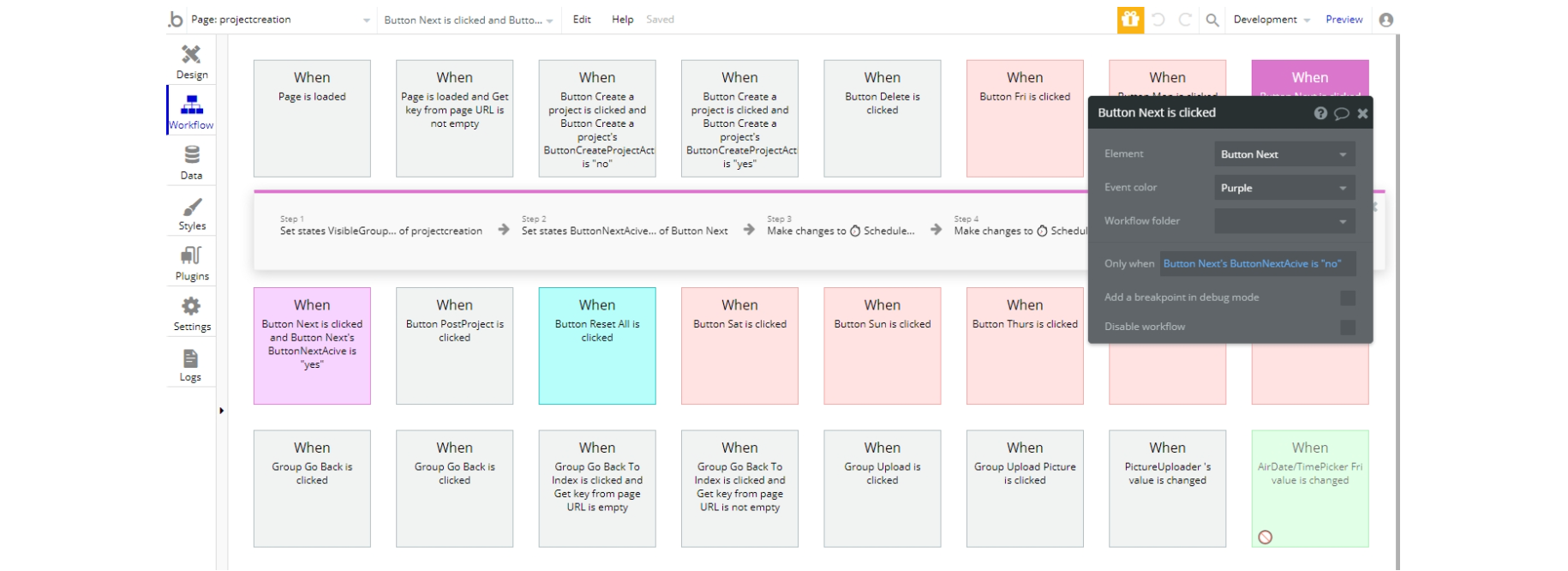
Task: Open the user account avatar
Action: click(1386, 20)
